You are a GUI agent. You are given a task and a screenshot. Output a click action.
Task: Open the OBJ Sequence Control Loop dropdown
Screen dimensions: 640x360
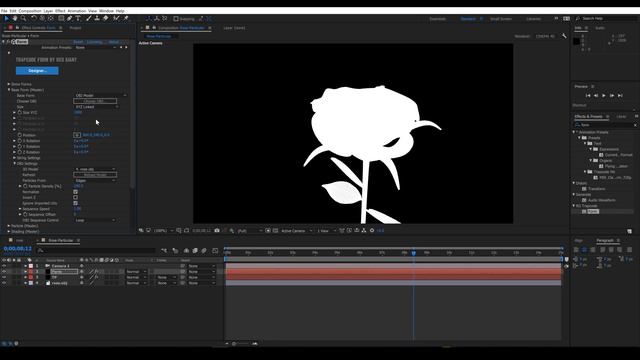click(95, 220)
